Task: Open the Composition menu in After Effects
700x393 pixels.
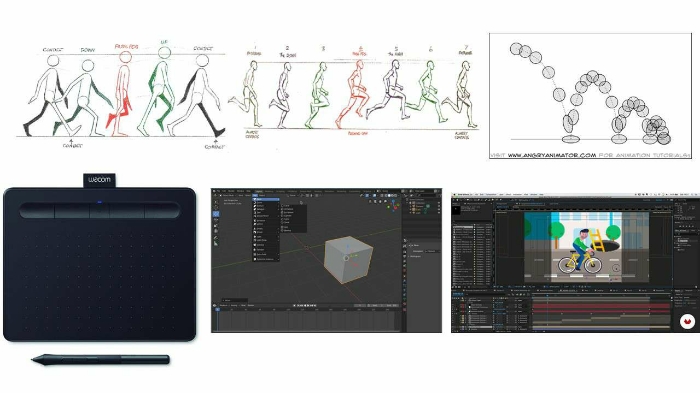Action: pyautogui.click(x=491, y=194)
